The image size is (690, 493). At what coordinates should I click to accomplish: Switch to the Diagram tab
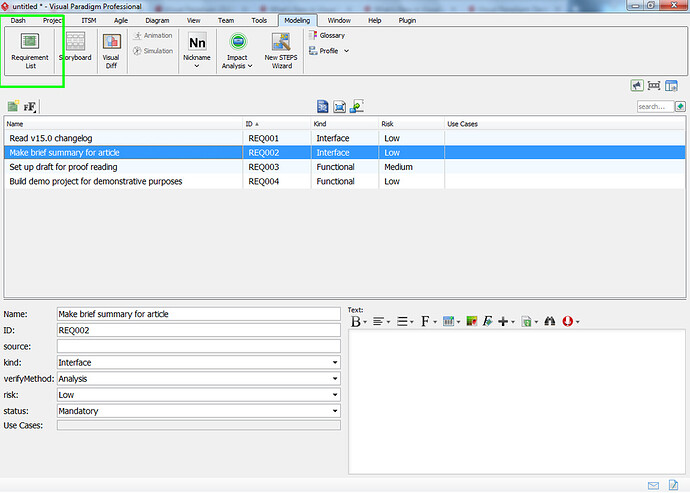157,20
